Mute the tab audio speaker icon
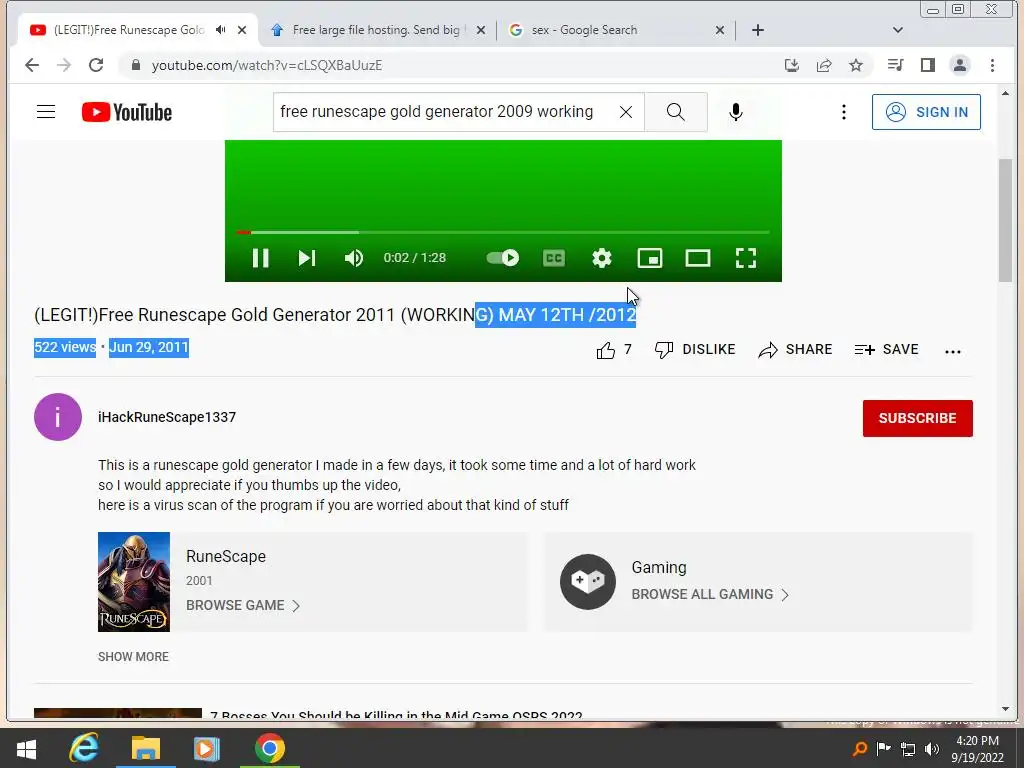The height and width of the screenshot is (768, 1024). point(221,30)
